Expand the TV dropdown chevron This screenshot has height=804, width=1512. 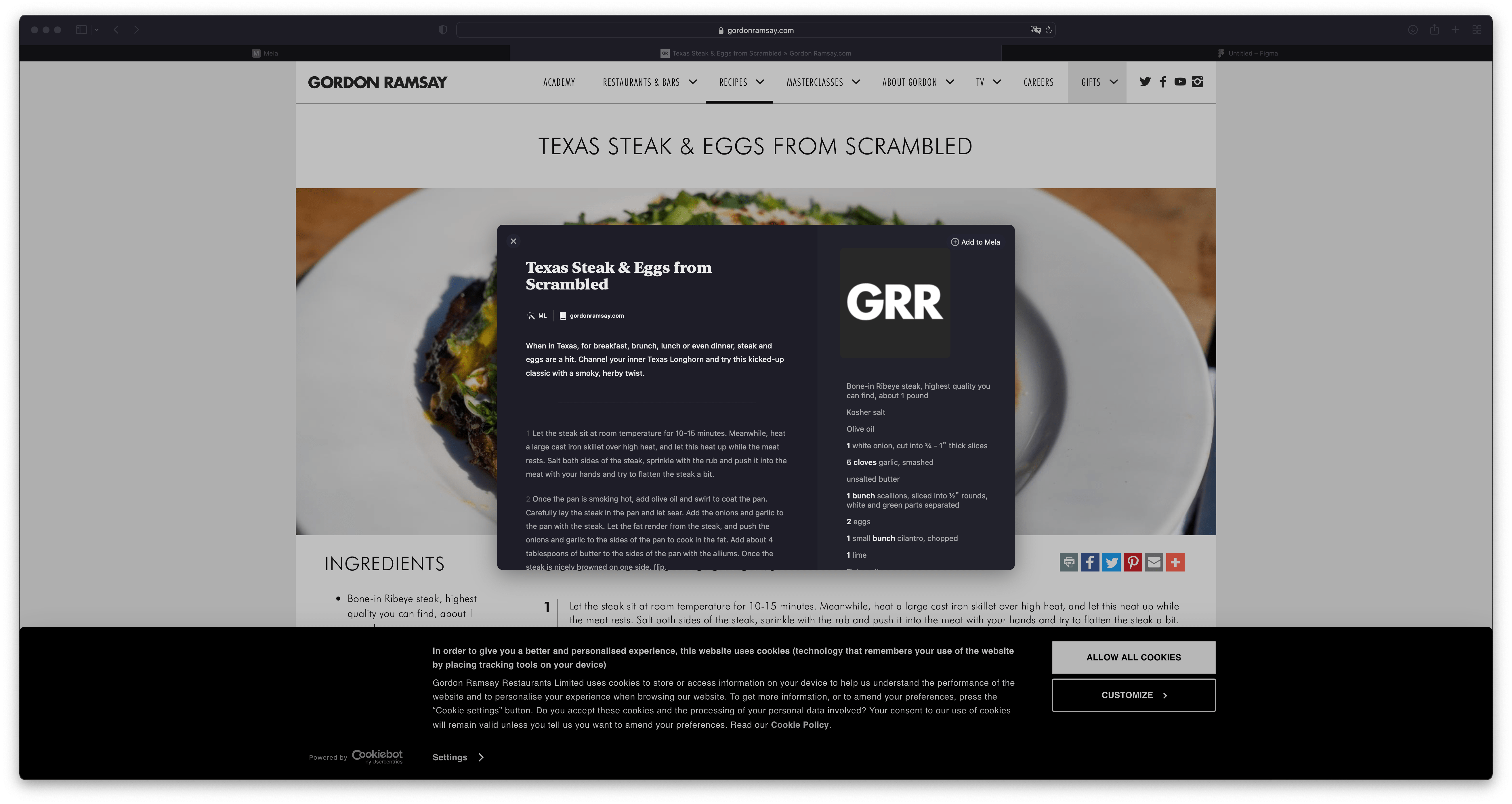point(997,82)
